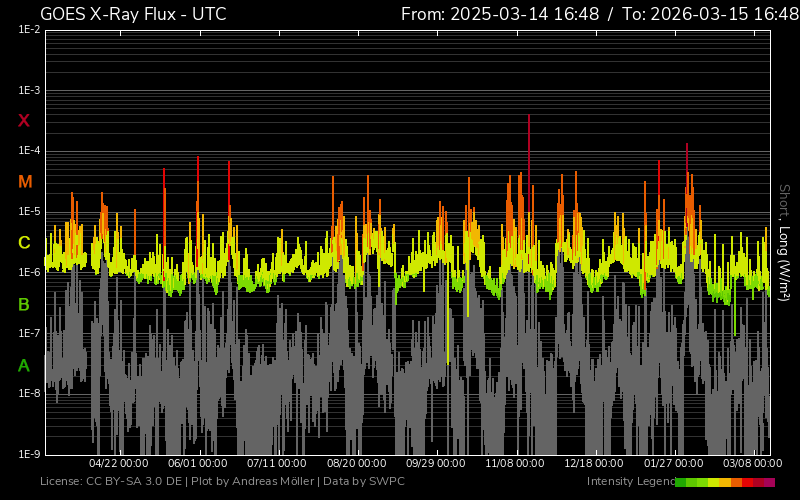Viewport: 800px width, 500px height.
Task: Click the GOES X-Ray Flux - UTC title
Action: point(133,14)
